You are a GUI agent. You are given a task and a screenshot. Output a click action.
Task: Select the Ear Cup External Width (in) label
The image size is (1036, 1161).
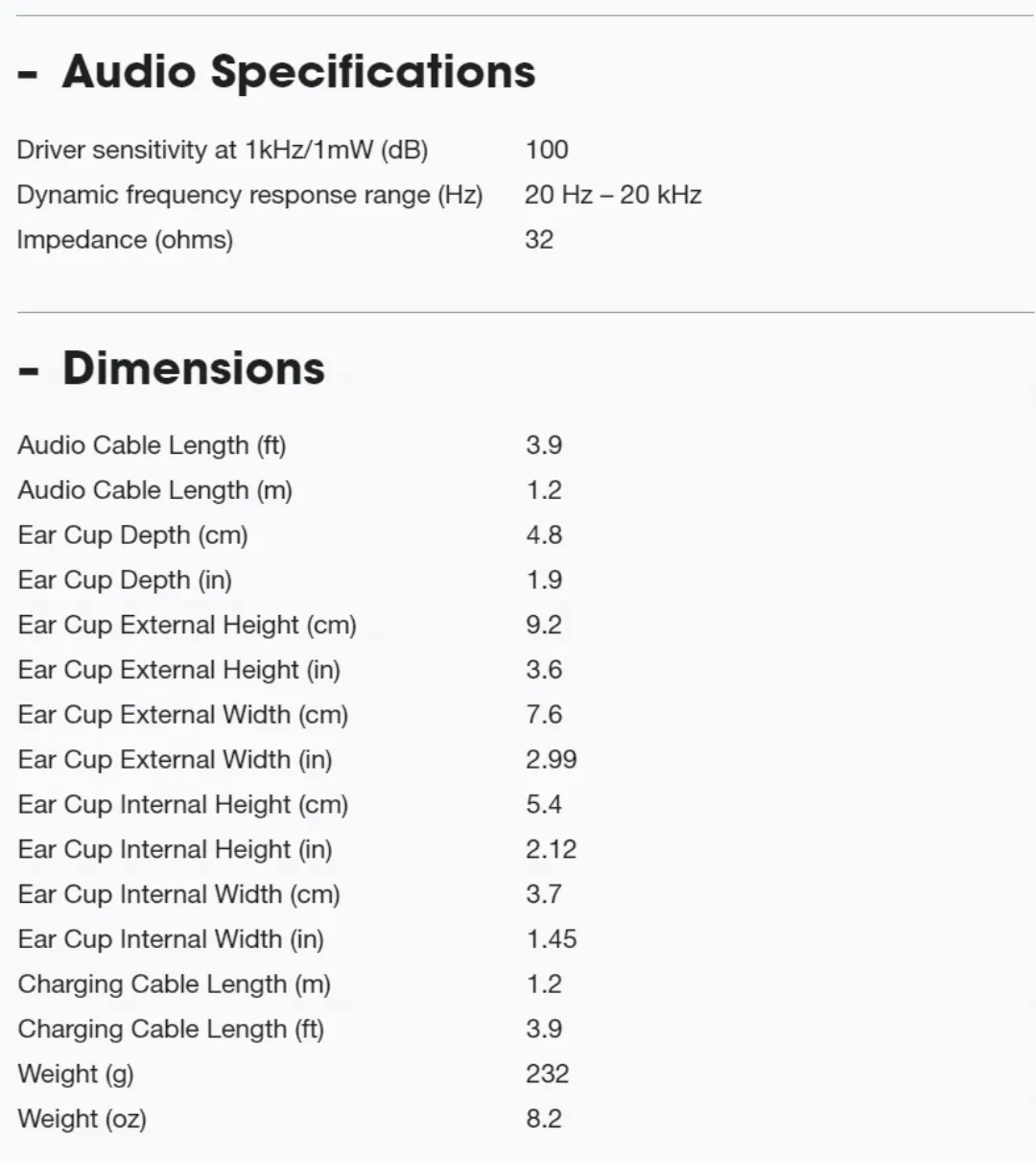(x=175, y=760)
